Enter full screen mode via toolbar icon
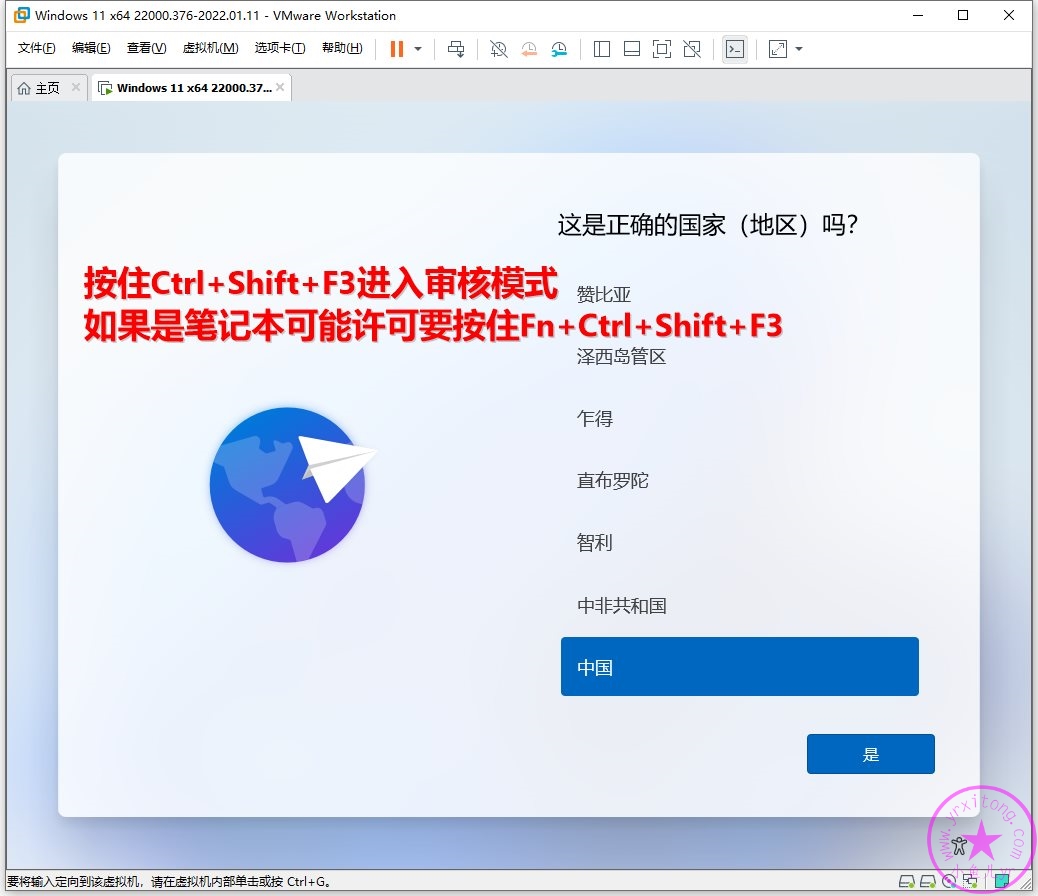Image resolution: width=1038 pixels, height=896 pixels. click(x=662, y=49)
